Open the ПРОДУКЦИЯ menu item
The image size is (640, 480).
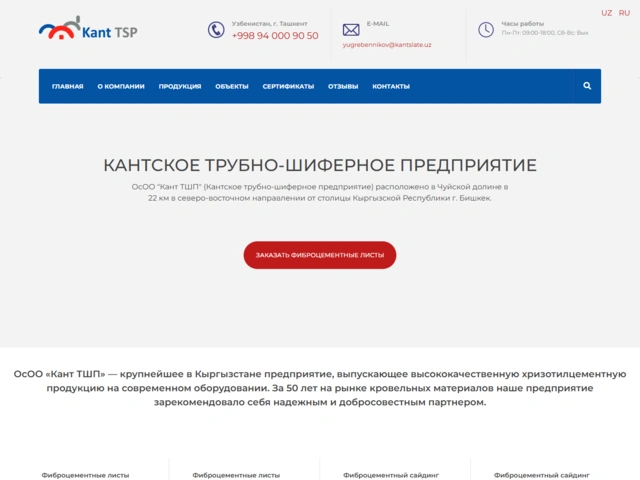[x=180, y=87]
